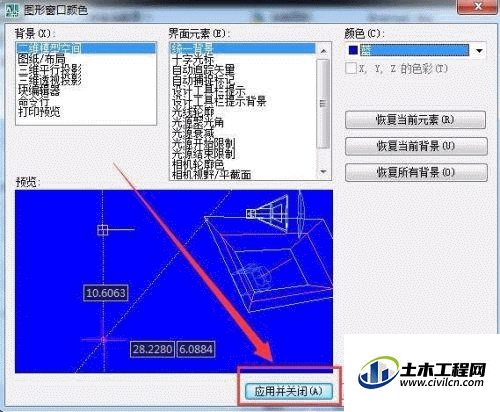Image resolution: width=500 pixels, height=412 pixels.
Task: Click the interface elements list scroll down arrow
Action: pyautogui.click(x=323, y=172)
